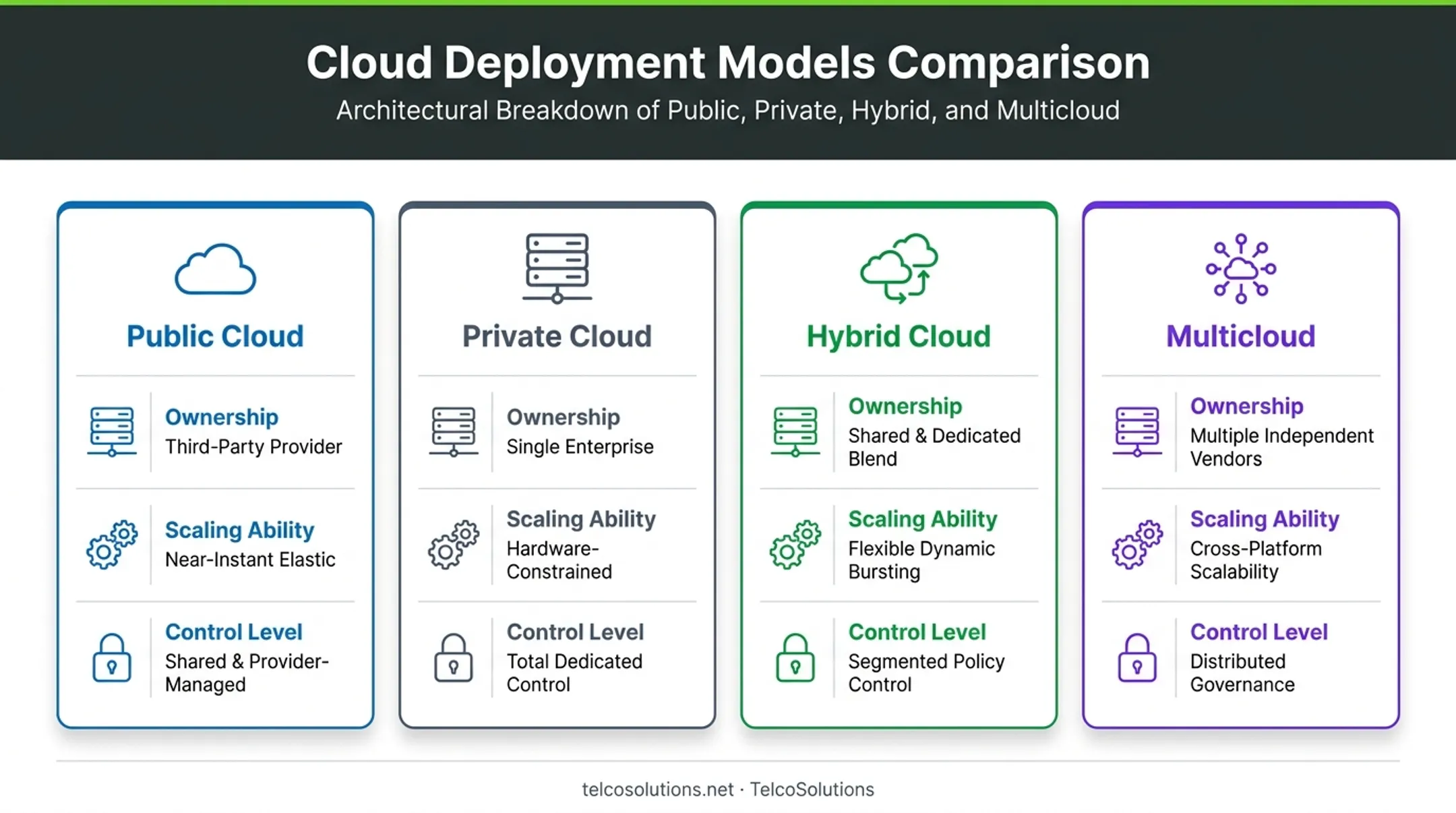The image size is (1456, 813).
Task: Click the Multicloud Control Level lock icon
Action: (x=1137, y=658)
